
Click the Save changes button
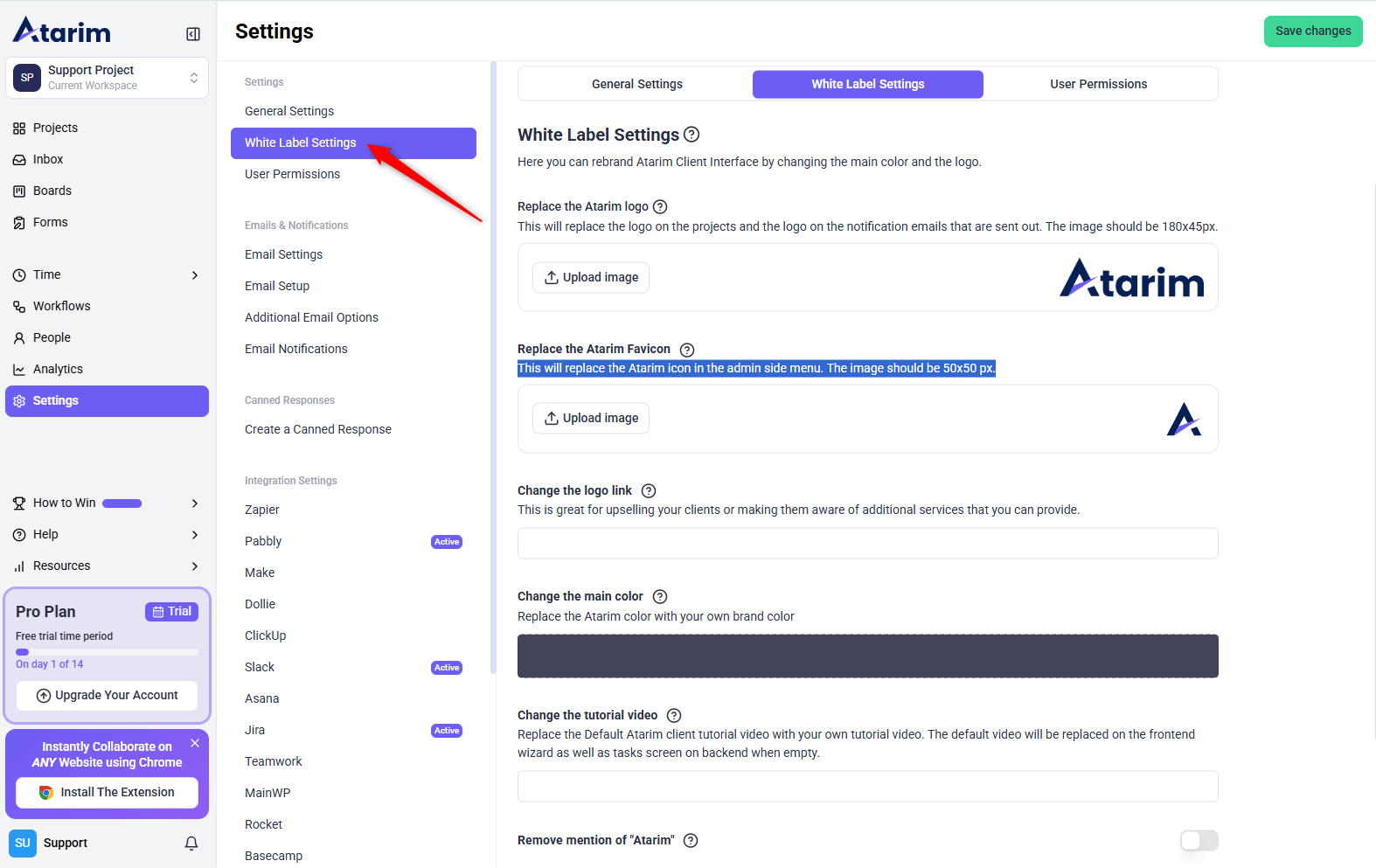(x=1312, y=31)
